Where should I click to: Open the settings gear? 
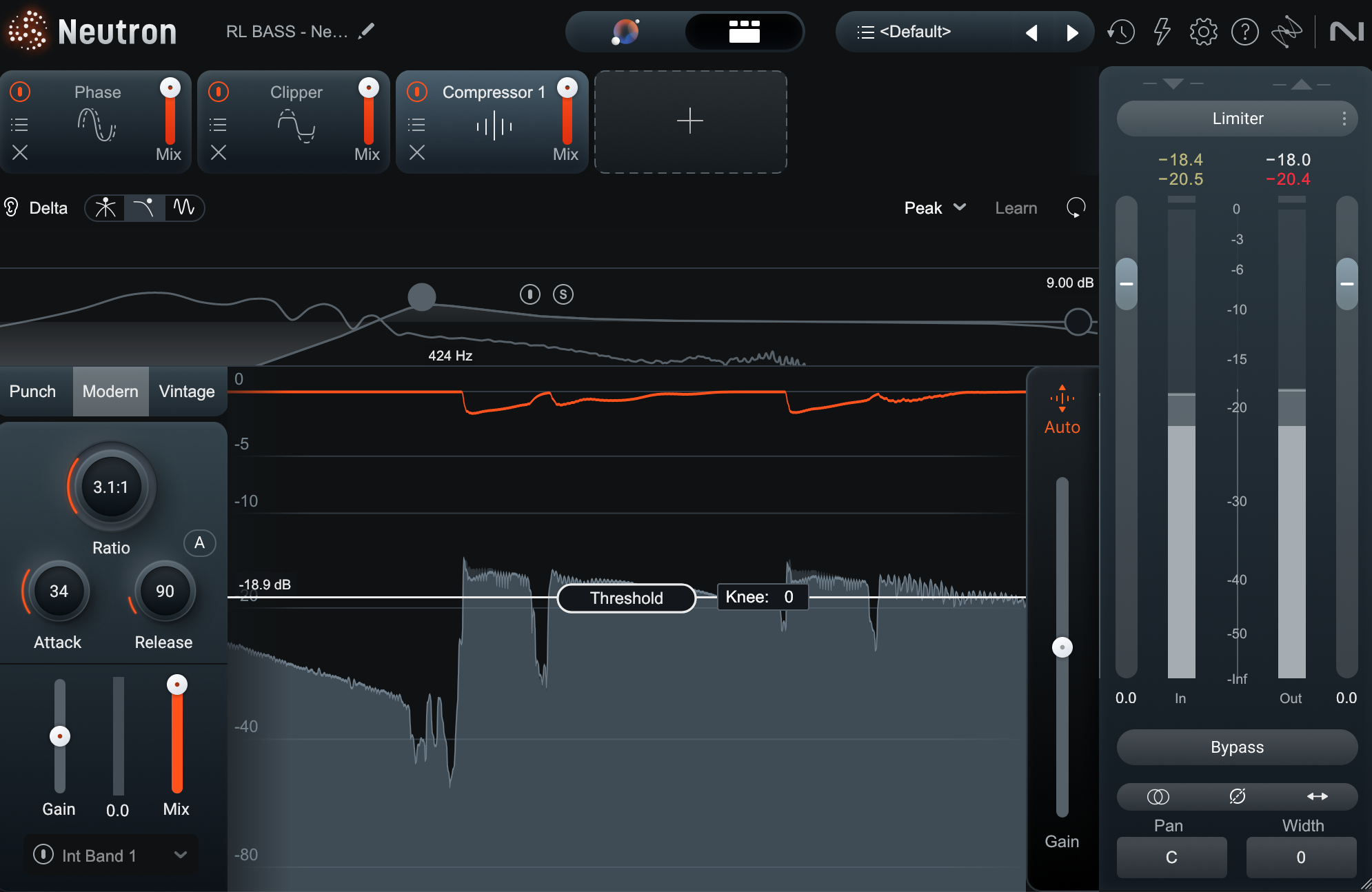click(x=1204, y=32)
